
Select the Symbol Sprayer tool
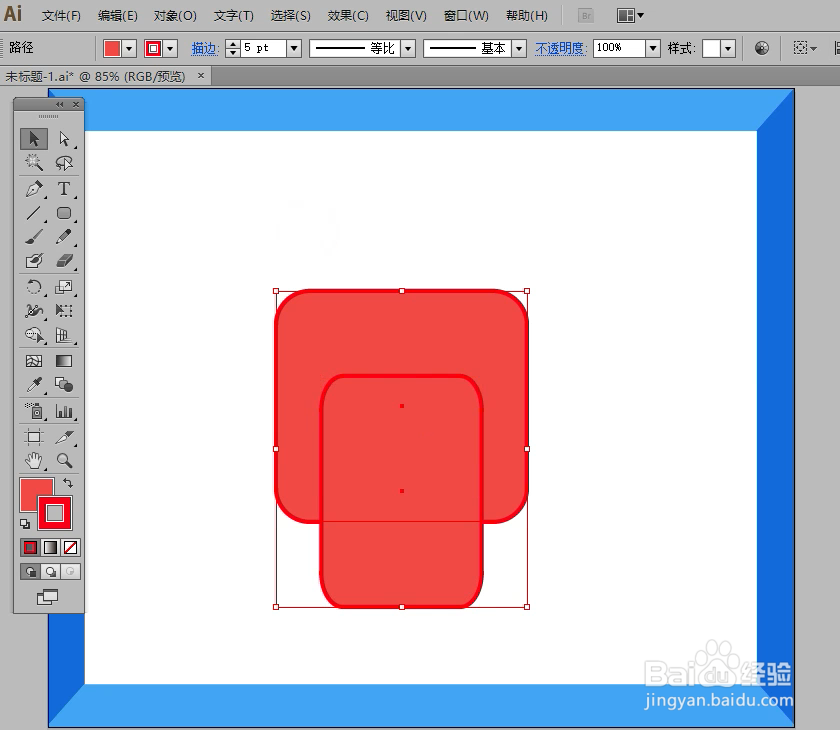(x=34, y=411)
